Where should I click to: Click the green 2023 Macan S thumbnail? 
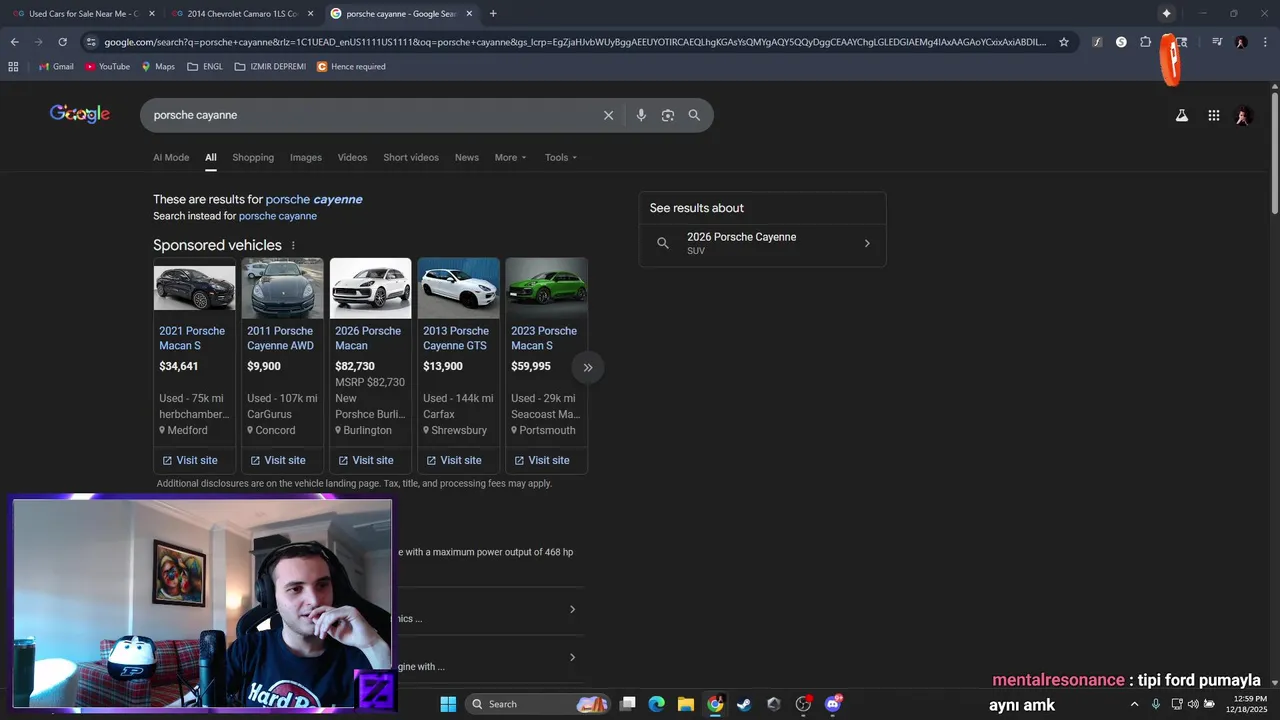[547, 288]
